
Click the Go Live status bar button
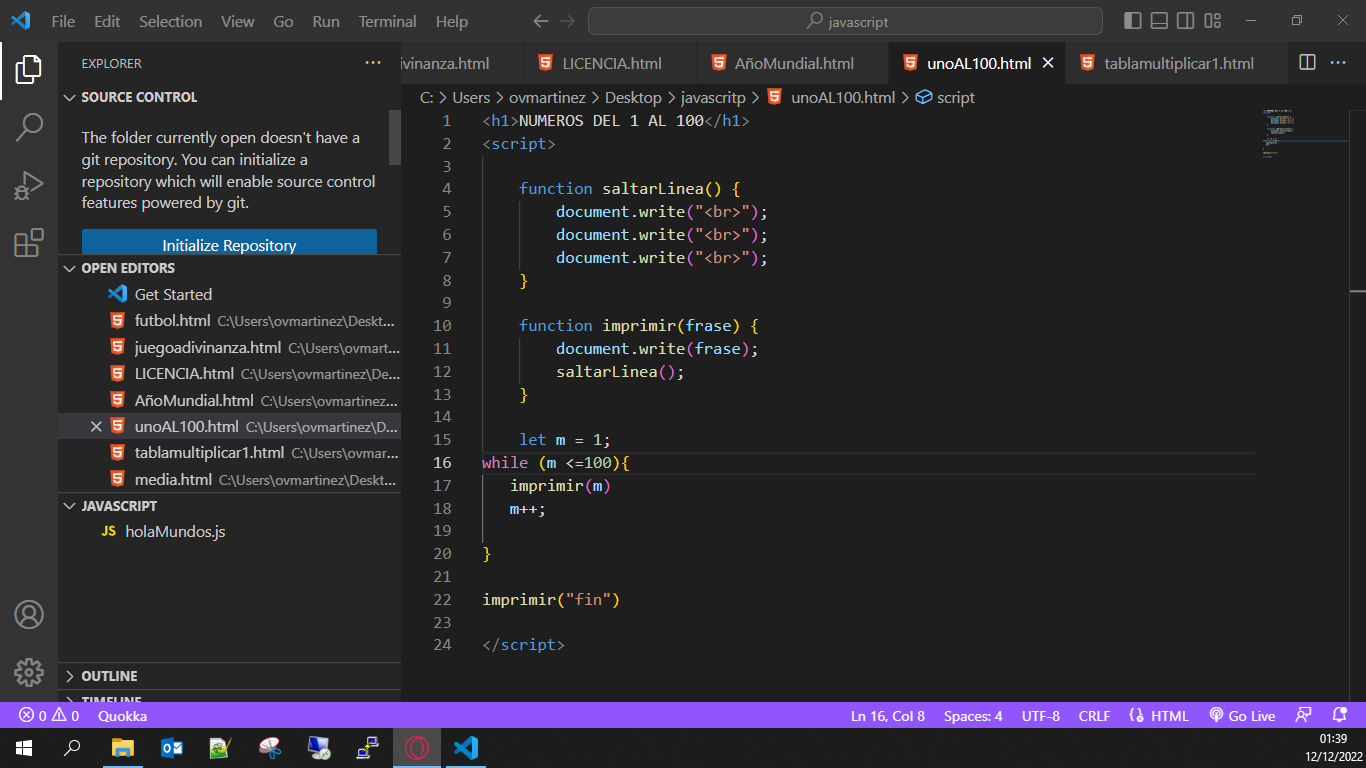(1242, 716)
